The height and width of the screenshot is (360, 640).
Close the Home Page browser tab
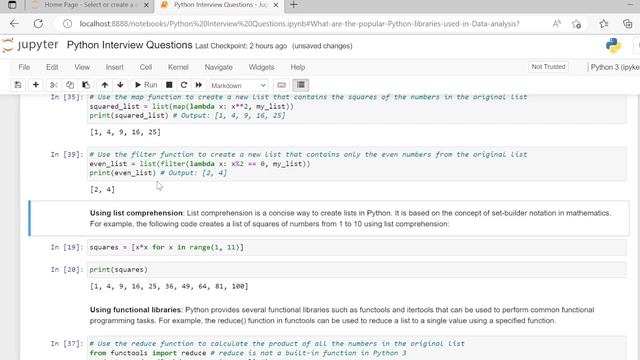(146, 5)
